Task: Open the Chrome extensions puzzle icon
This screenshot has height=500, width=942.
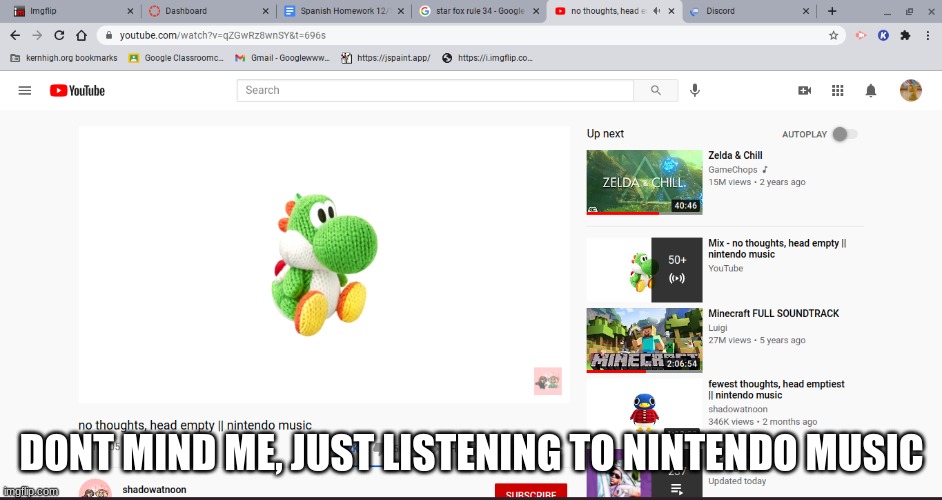Action: point(905,35)
